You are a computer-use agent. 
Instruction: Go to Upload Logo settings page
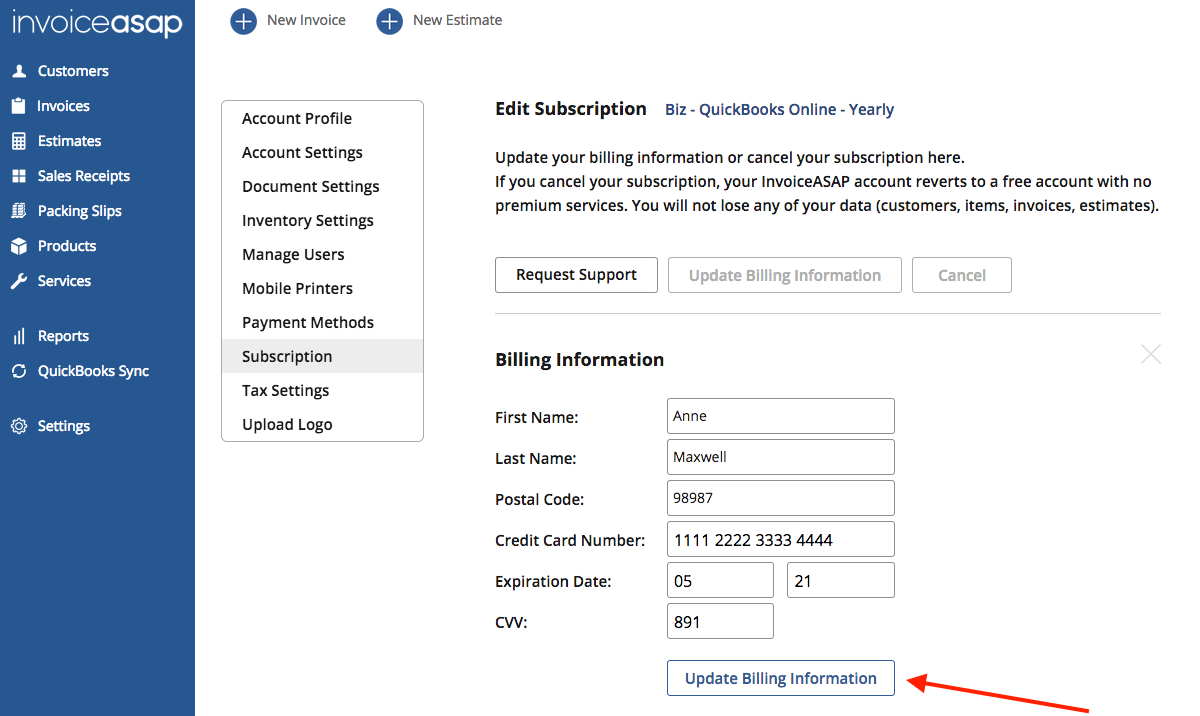[287, 424]
